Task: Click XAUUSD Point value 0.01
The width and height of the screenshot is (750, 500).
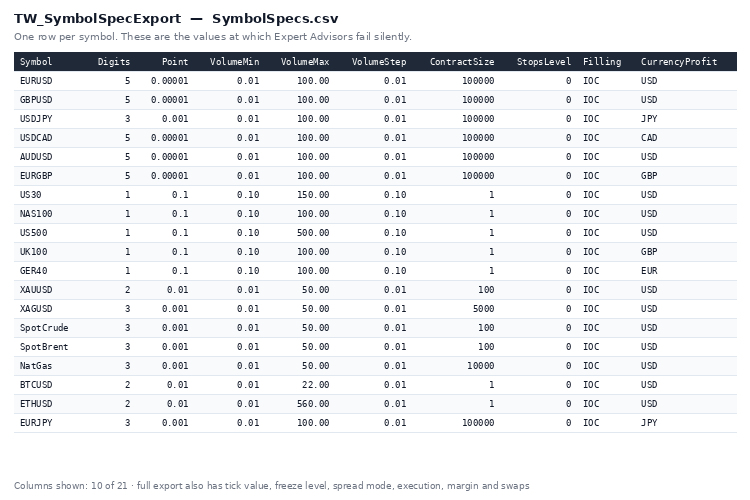Action: click(177, 290)
